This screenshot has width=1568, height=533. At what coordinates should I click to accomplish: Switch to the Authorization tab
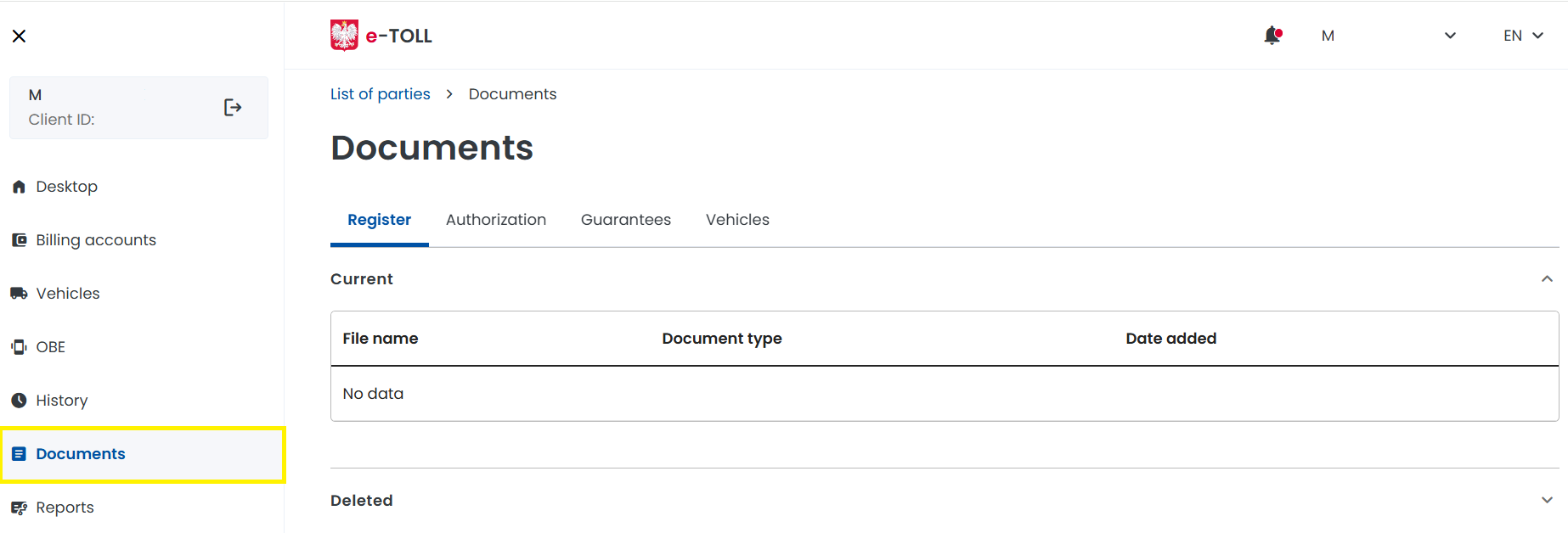(x=495, y=220)
